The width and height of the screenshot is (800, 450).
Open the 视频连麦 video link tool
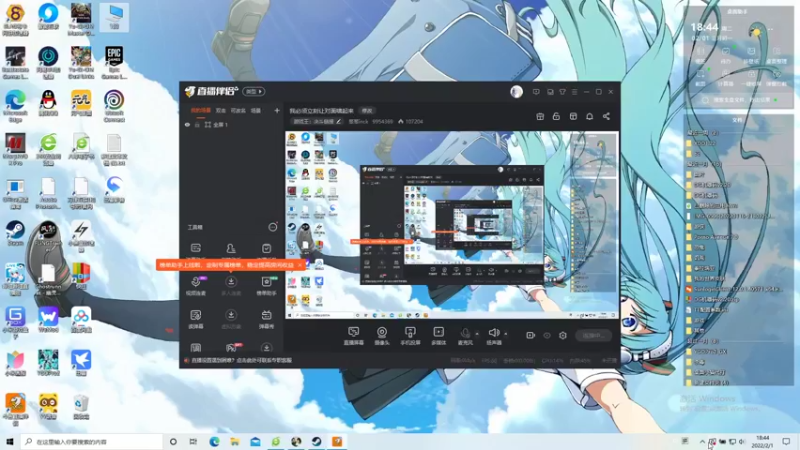pyautogui.click(x=196, y=286)
